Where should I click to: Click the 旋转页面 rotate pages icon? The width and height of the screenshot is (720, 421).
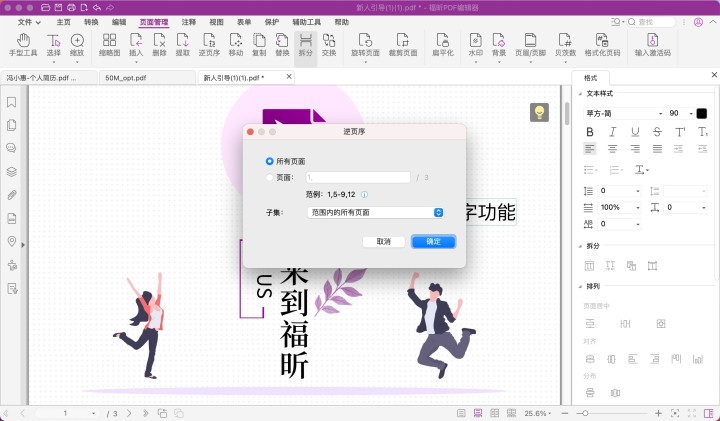364,44
